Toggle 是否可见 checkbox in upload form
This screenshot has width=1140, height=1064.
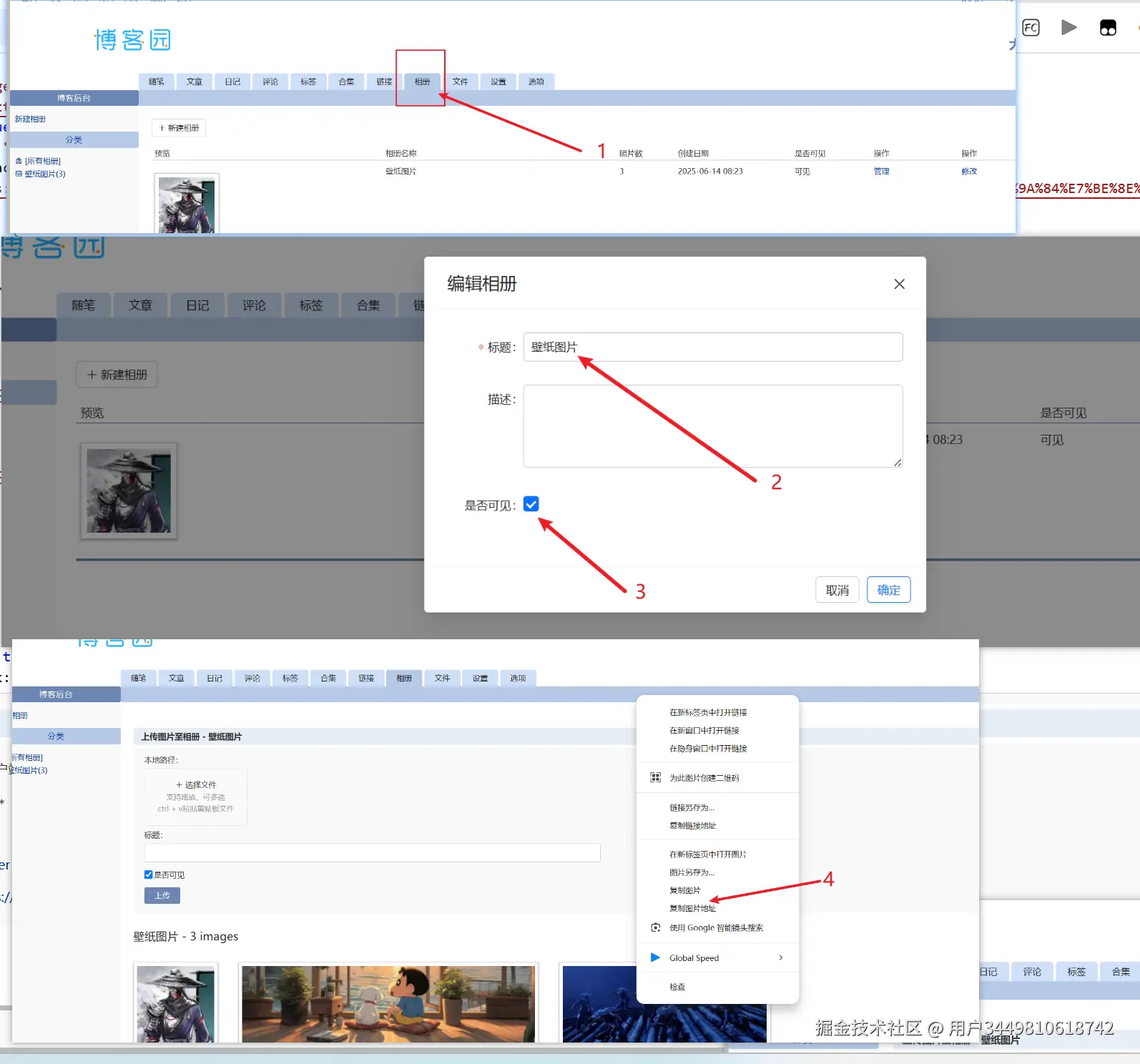pyautogui.click(x=148, y=875)
